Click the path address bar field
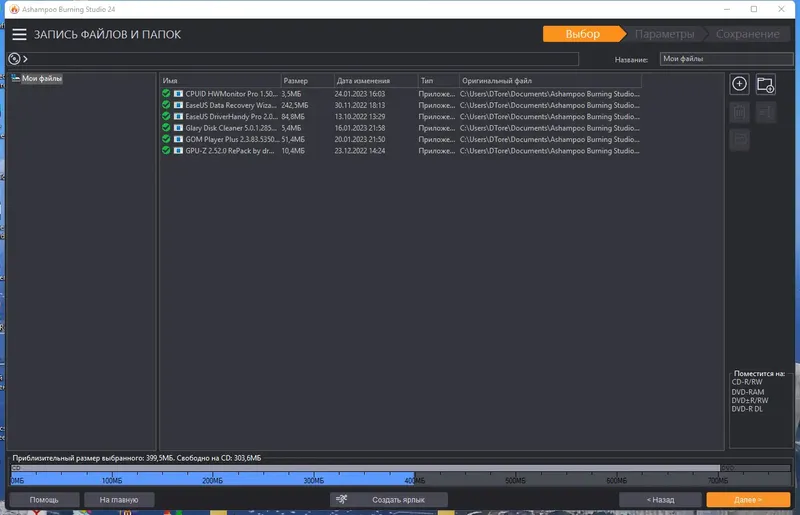This screenshot has width=800, height=515. click(301, 59)
